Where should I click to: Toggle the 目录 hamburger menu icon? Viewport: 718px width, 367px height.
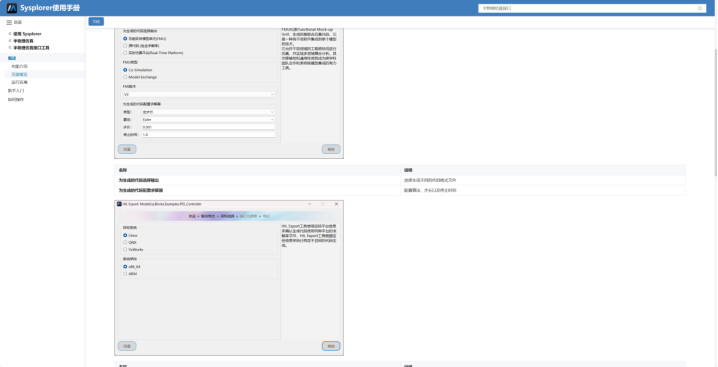tap(9, 22)
